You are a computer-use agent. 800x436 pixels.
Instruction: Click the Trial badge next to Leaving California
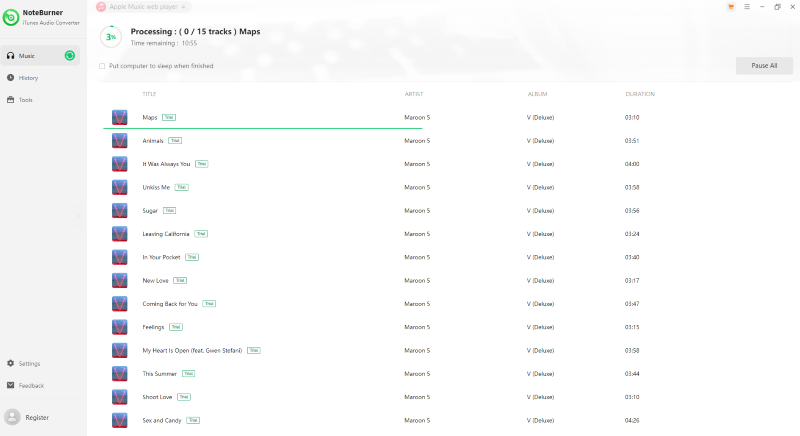(x=201, y=234)
